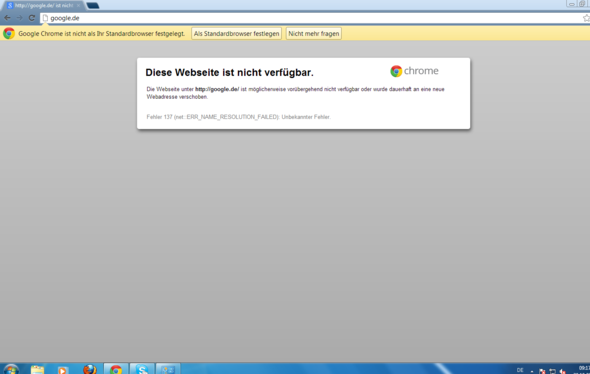The width and height of the screenshot is (590, 374).
Task: Click the Chrome logo in the yellow infobar
Action: pyautogui.click(x=9, y=33)
